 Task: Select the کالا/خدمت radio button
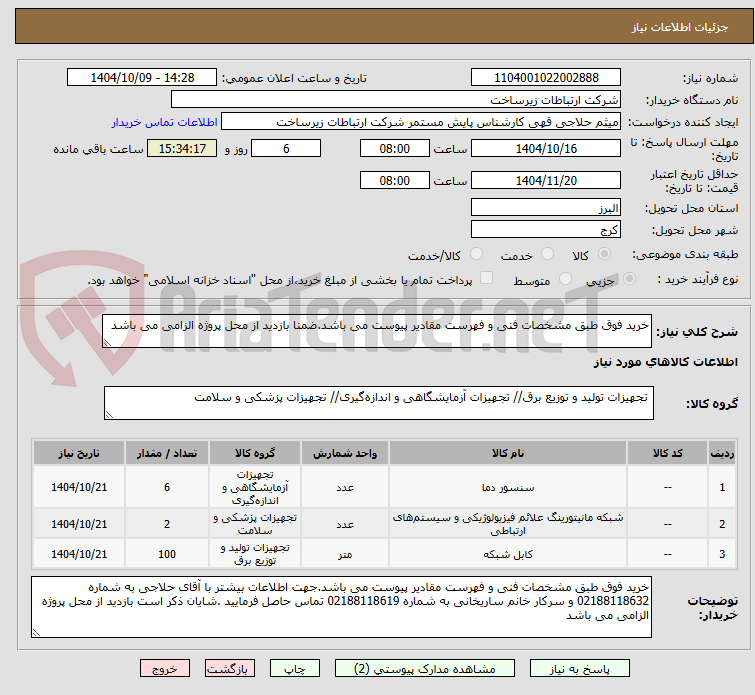(477, 254)
